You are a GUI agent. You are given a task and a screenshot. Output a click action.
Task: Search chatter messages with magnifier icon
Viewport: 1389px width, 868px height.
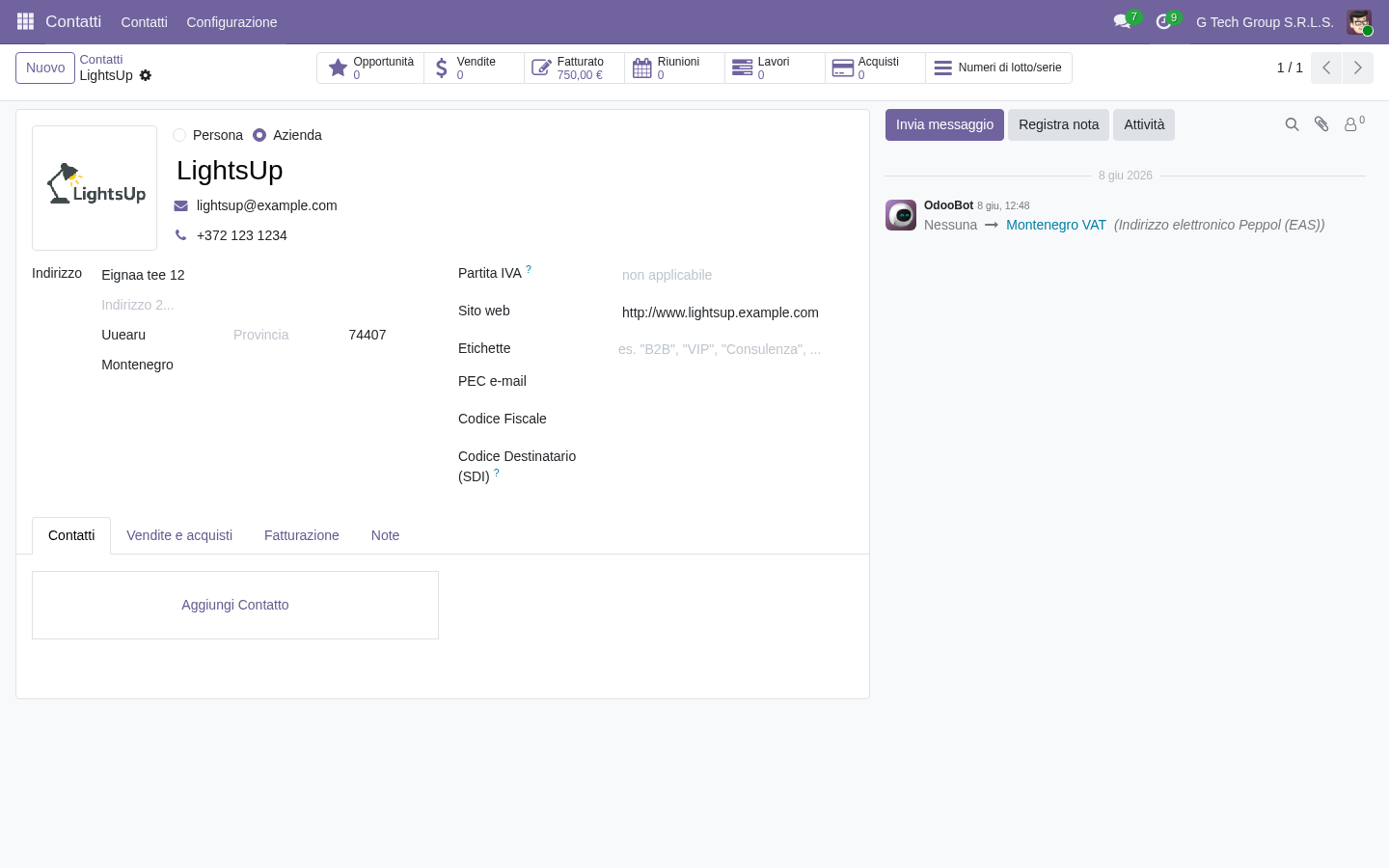point(1292,124)
